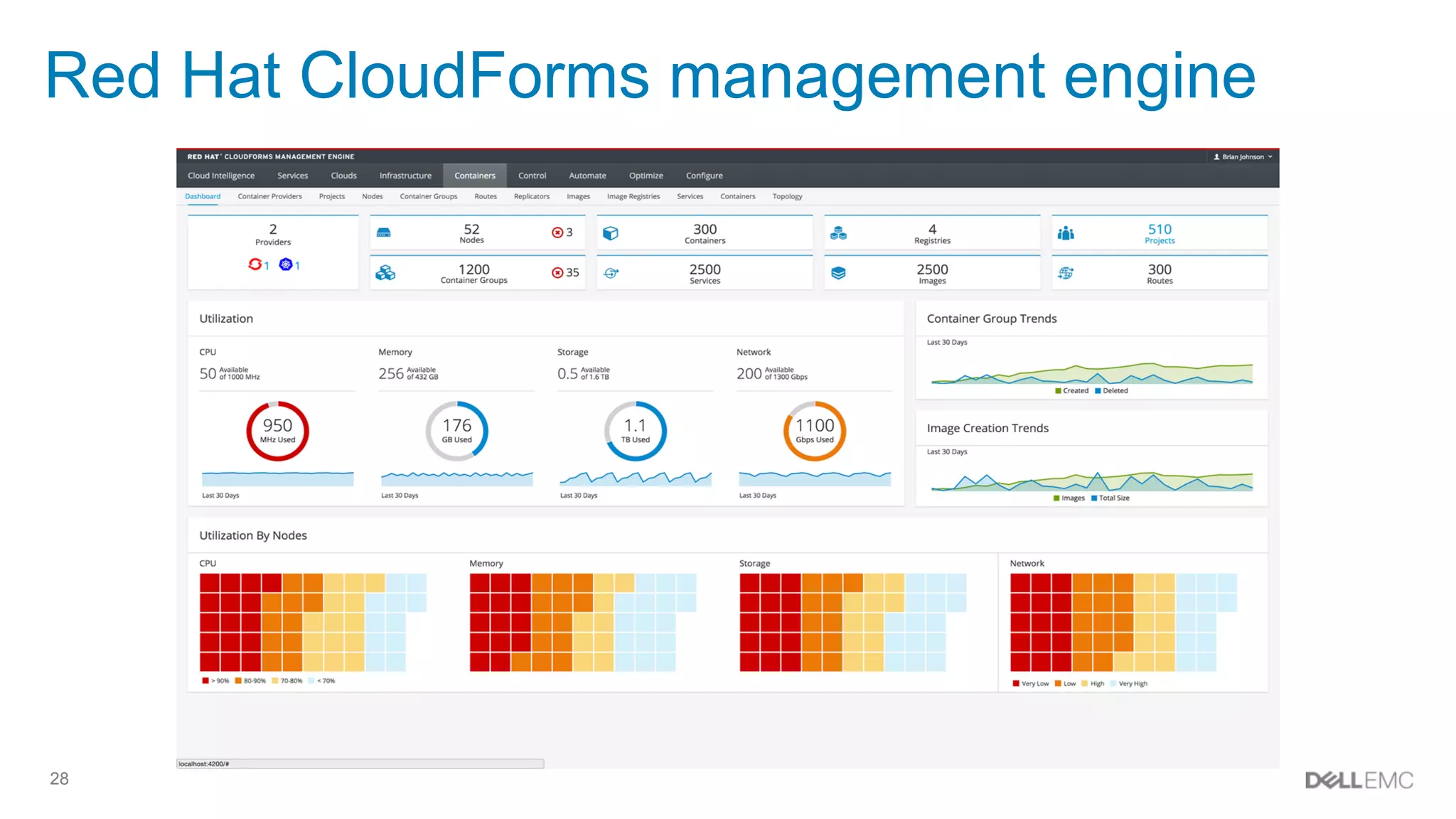Click the Very Low network legend swatch

coord(1016,684)
